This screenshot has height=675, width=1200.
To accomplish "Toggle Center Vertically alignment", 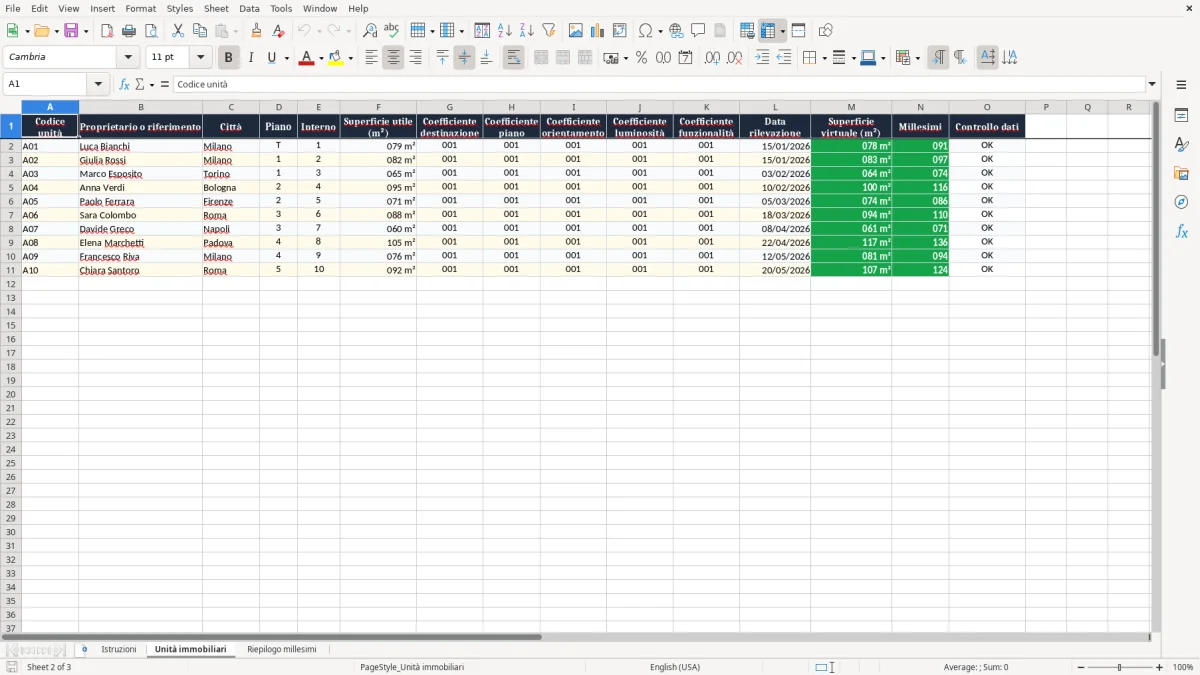I will coord(464,58).
